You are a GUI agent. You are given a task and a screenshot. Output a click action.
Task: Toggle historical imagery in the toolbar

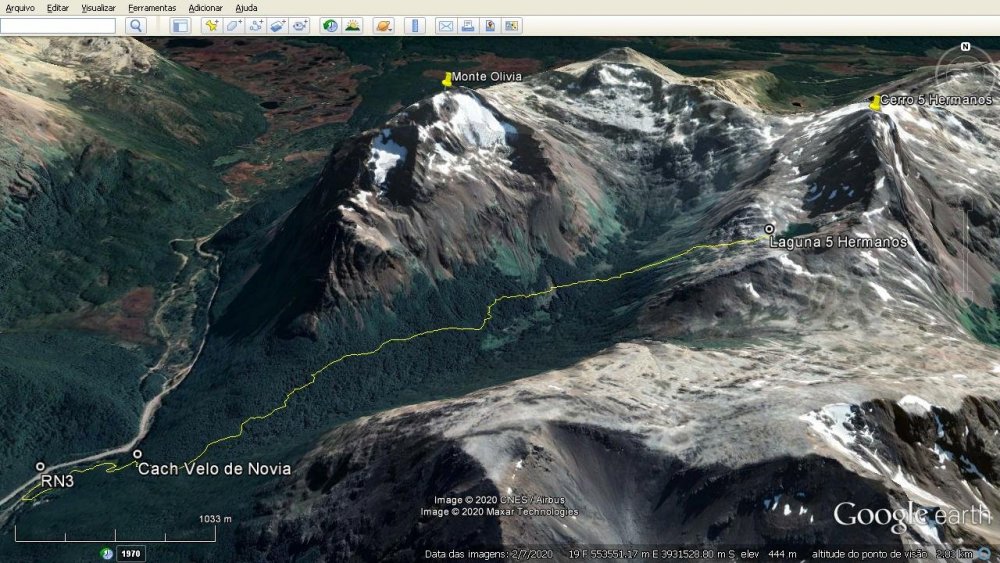tap(330, 26)
